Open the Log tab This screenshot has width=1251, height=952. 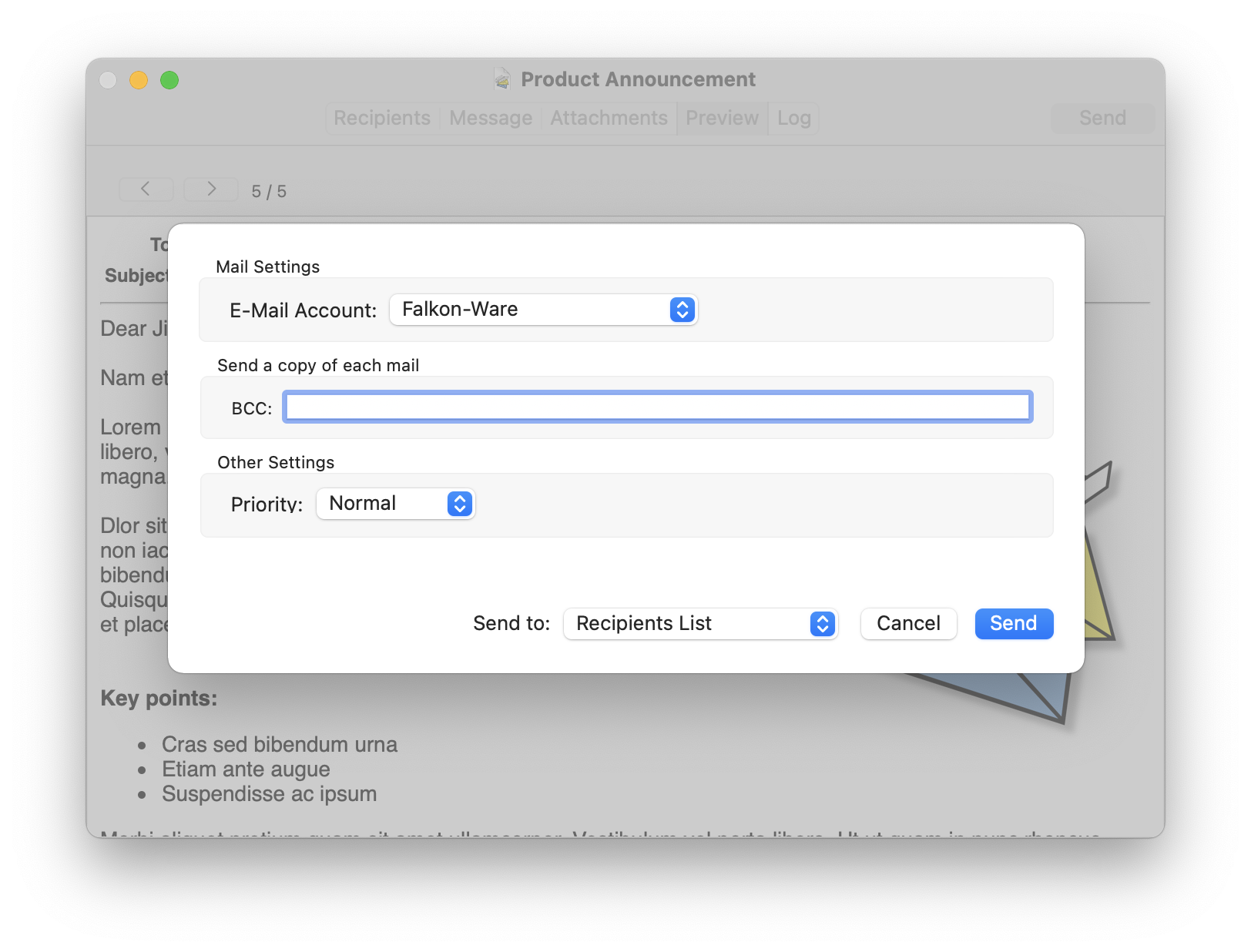tap(793, 118)
